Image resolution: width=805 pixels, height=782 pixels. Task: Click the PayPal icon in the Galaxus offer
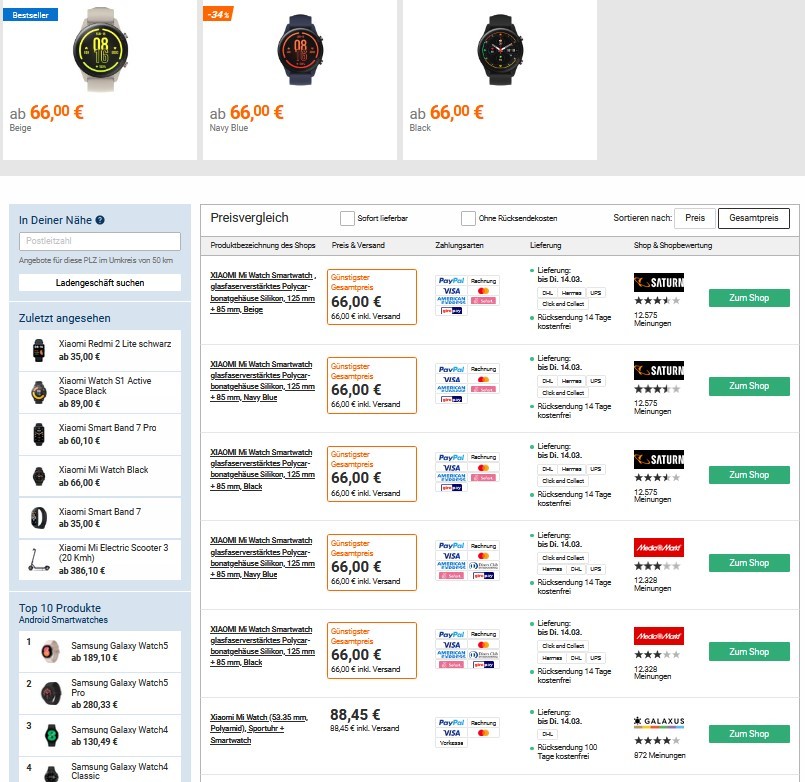pyautogui.click(x=451, y=722)
